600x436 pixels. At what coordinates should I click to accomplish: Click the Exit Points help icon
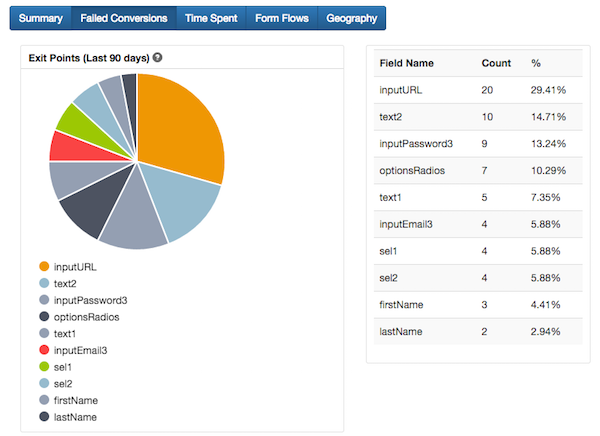point(157,57)
